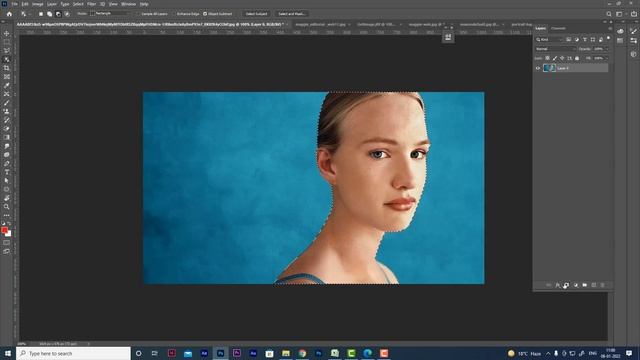Click the Select Subject button

[x=256, y=14]
